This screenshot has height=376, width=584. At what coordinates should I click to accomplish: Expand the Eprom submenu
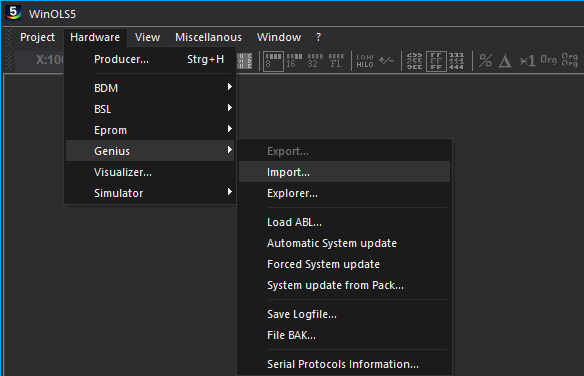150,130
